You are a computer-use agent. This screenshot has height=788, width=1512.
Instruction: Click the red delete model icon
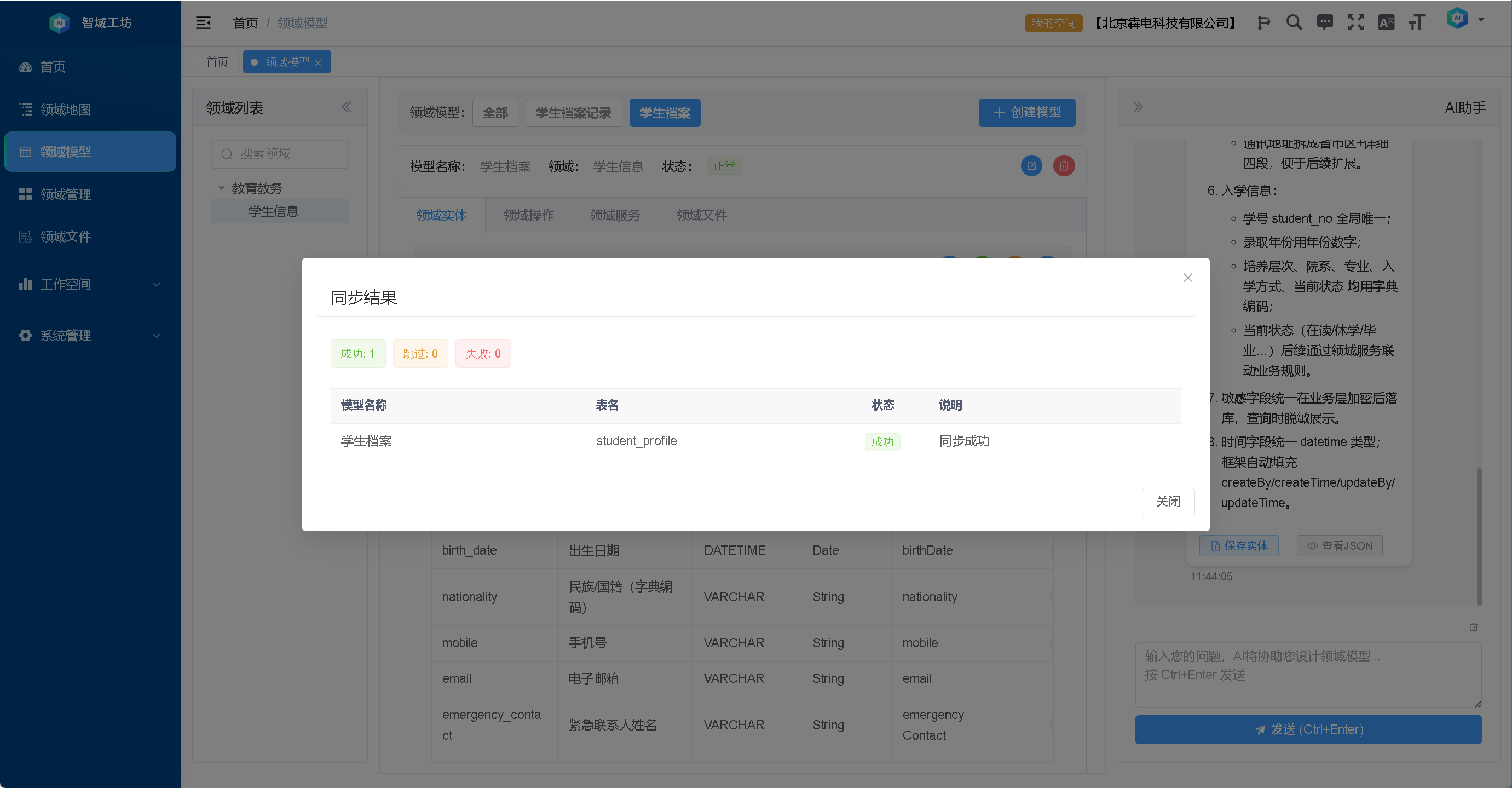coord(1064,166)
